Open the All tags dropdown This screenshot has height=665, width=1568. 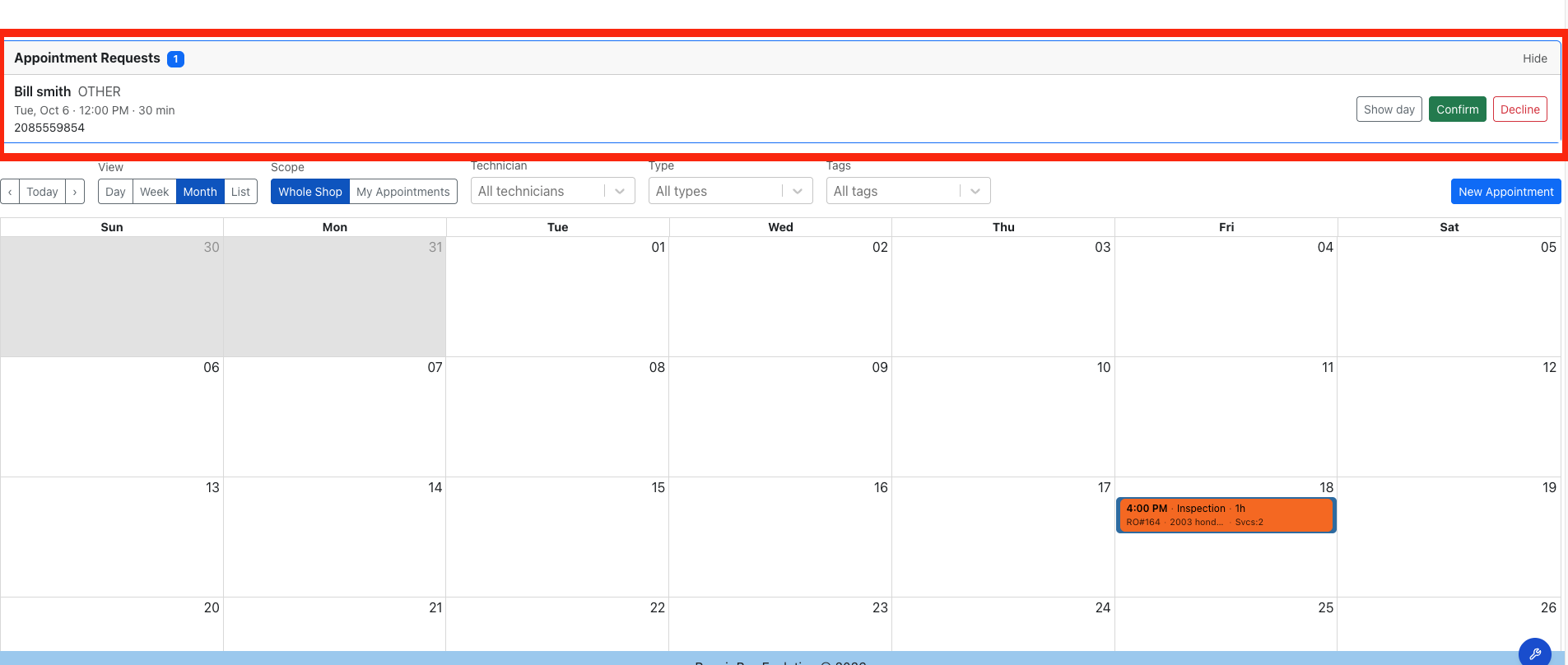tap(909, 191)
